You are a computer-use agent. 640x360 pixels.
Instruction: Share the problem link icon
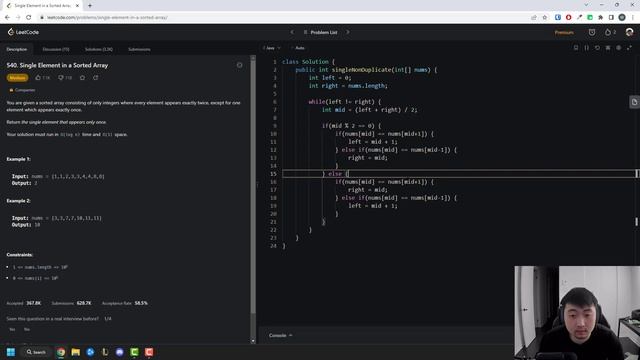pyautogui.click(x=96, y=78)
